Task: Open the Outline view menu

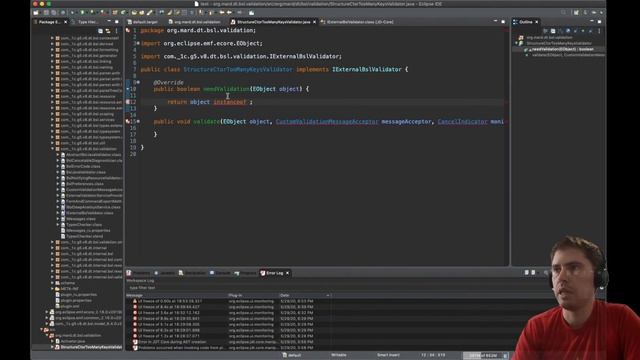Action: coord(599,31)
